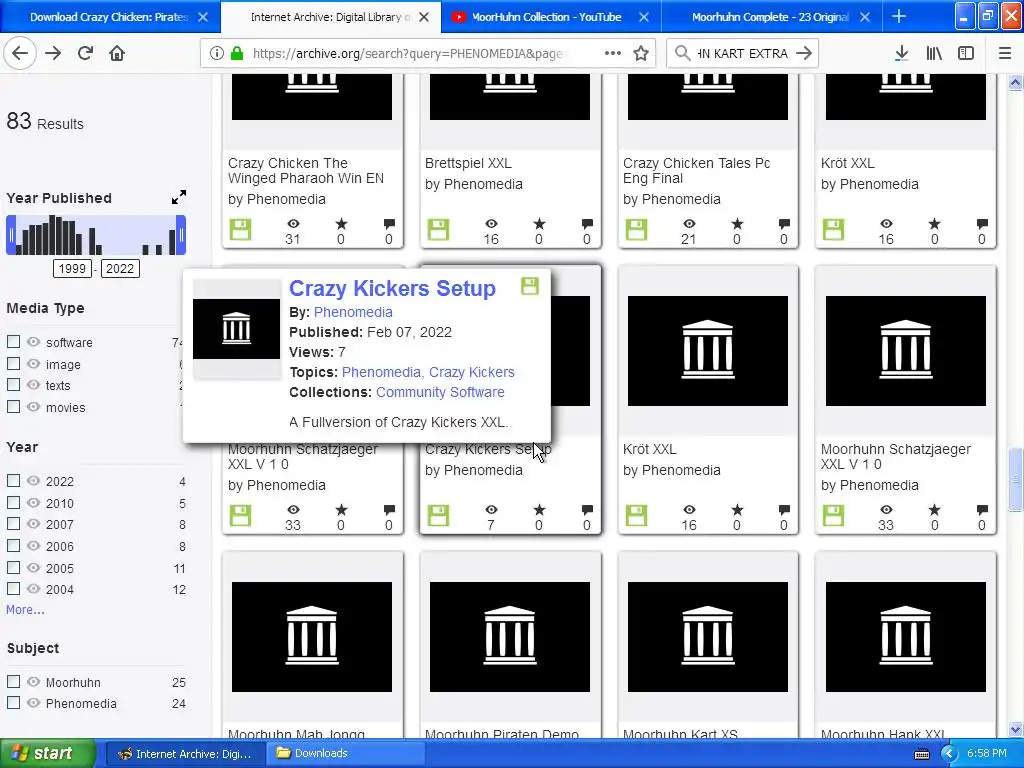Toggle the eye icon next to software

(33, 342)
